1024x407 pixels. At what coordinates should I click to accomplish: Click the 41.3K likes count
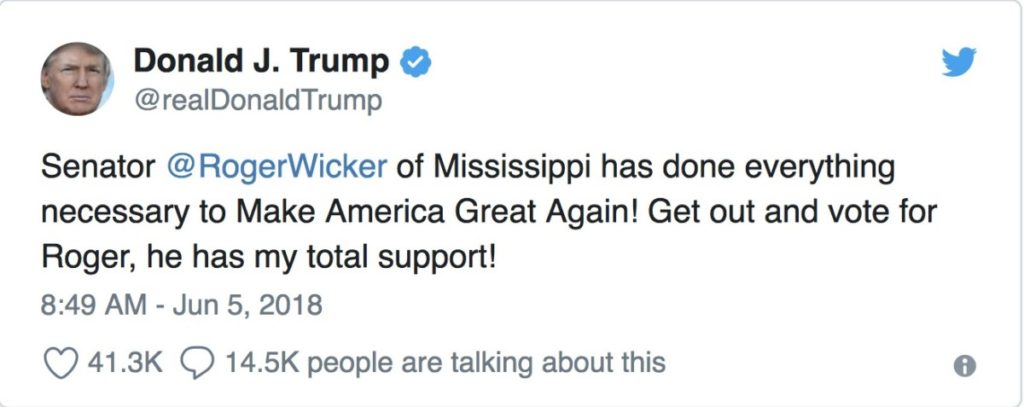point(125,362)
